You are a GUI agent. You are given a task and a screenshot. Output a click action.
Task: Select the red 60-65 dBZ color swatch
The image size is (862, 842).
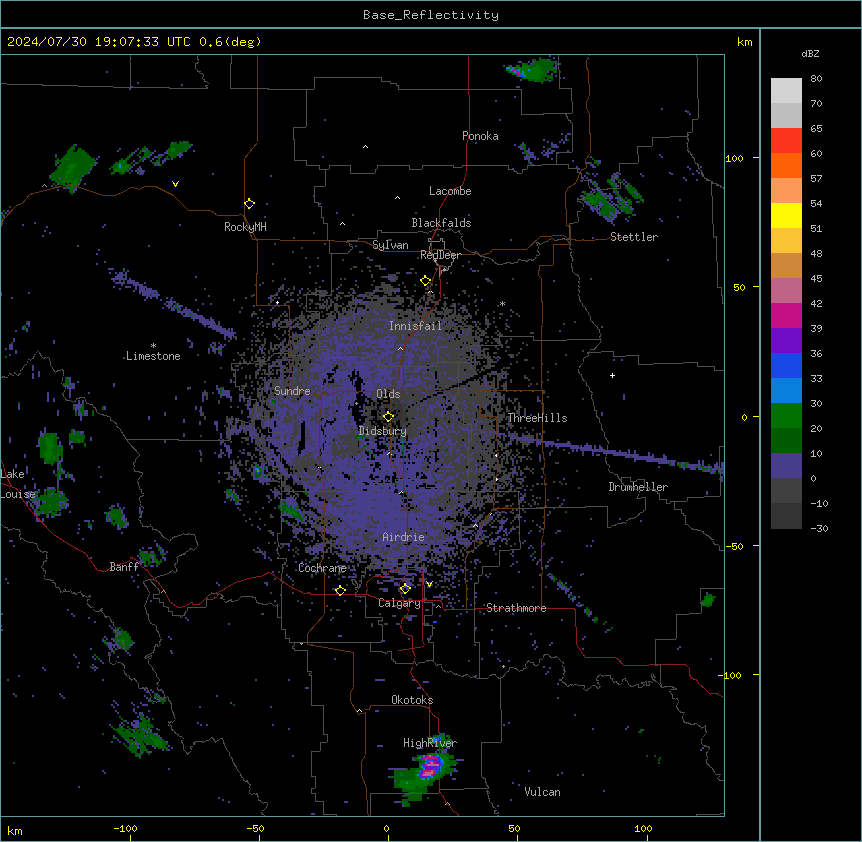click(786, 141)
